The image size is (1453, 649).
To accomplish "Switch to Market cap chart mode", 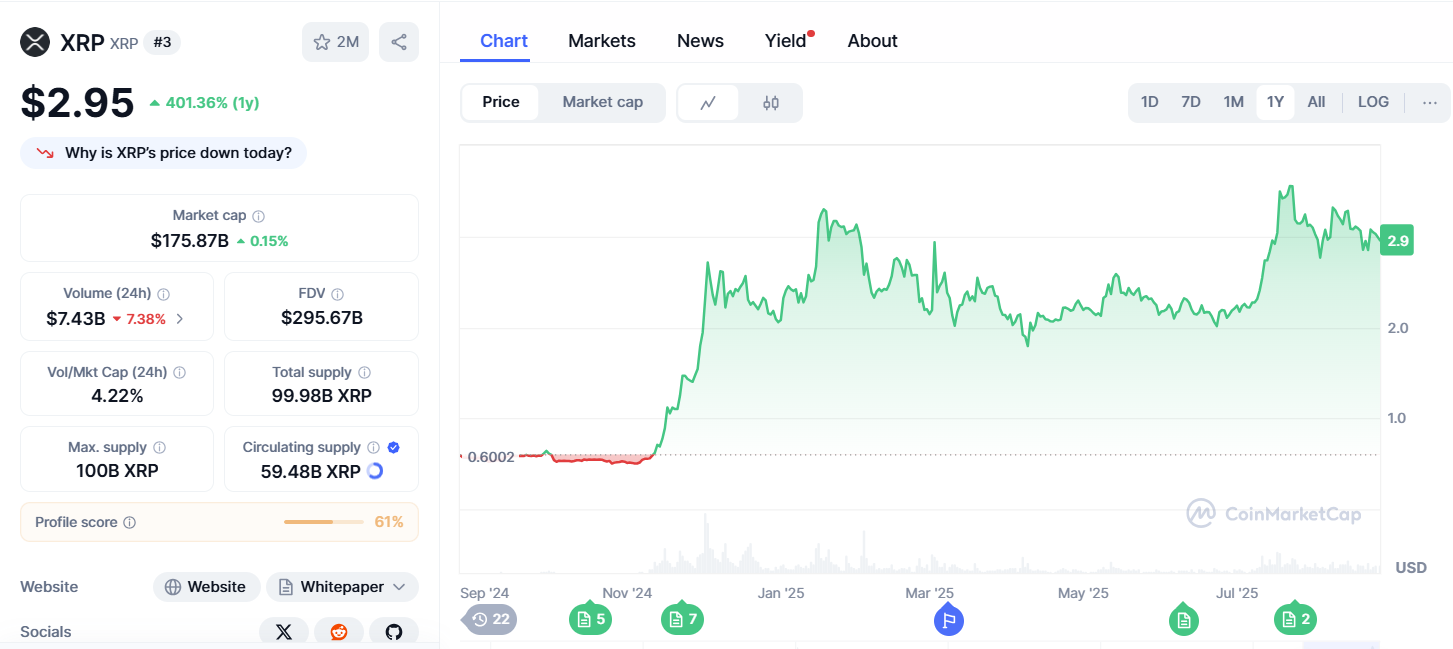I will tap(602, 101).
